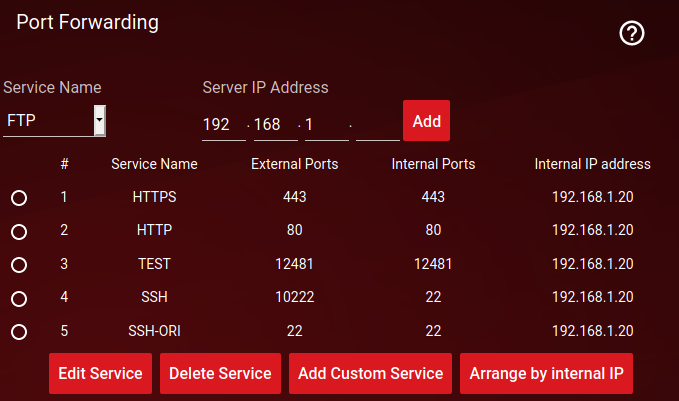679x401 pixels.
Task: Click the dropdown arrow beside FTP
Action: coord(99,121)
